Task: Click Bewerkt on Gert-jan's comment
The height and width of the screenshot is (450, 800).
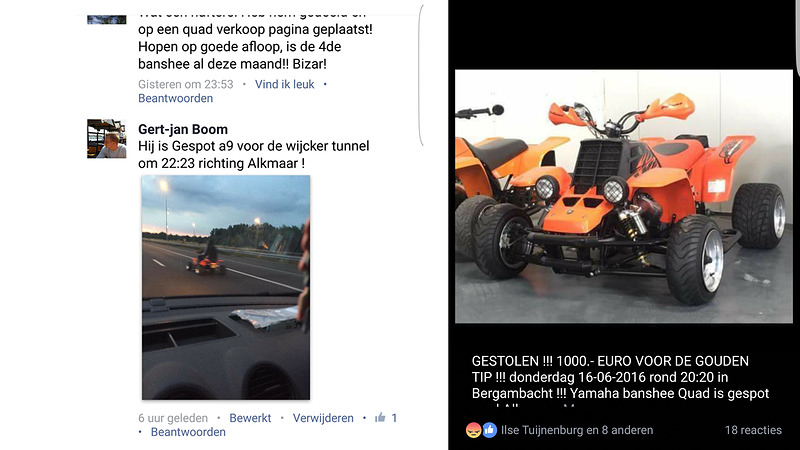Action: coord(250,418)
